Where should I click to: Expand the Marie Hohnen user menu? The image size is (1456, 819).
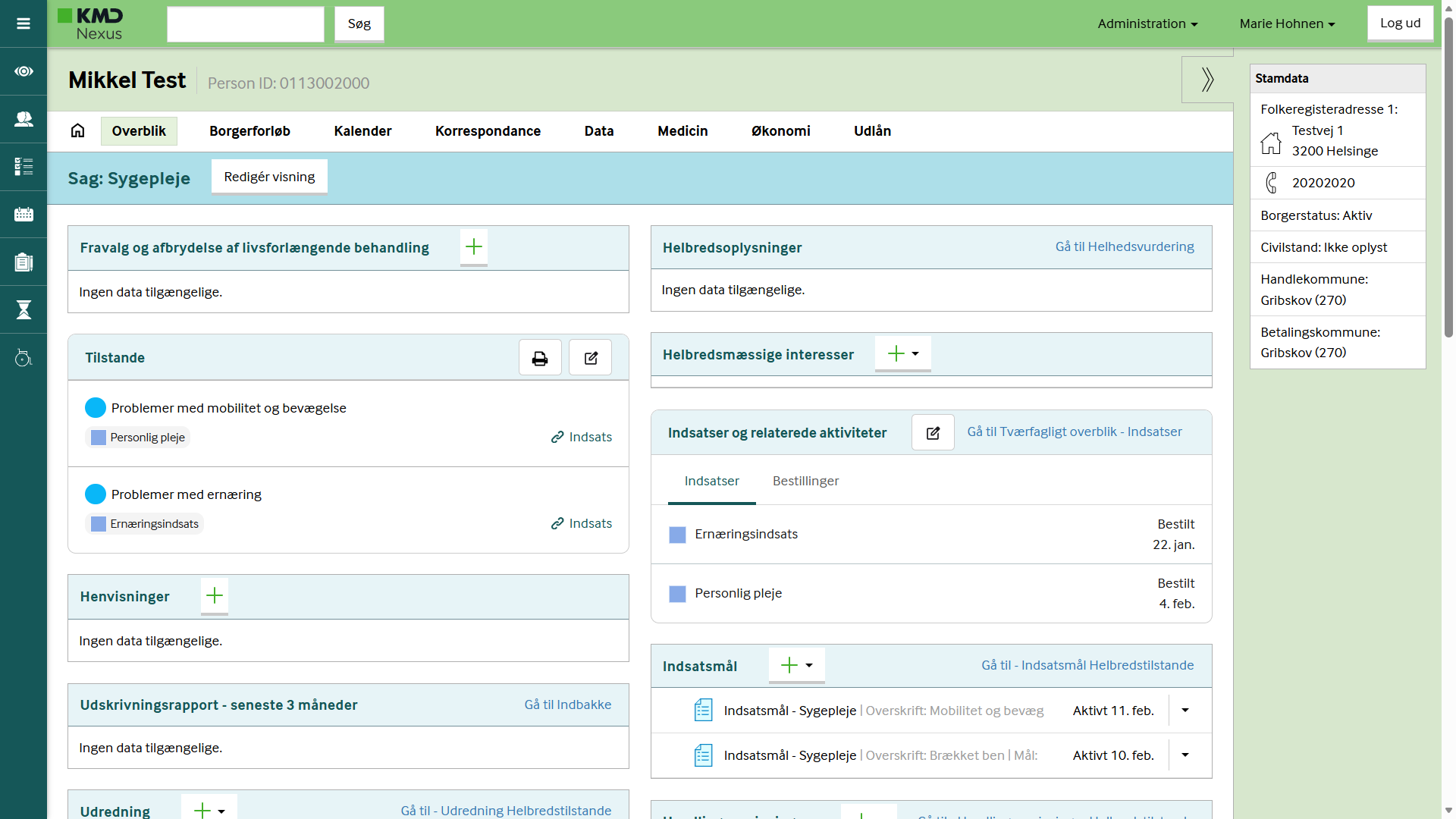1287,24
